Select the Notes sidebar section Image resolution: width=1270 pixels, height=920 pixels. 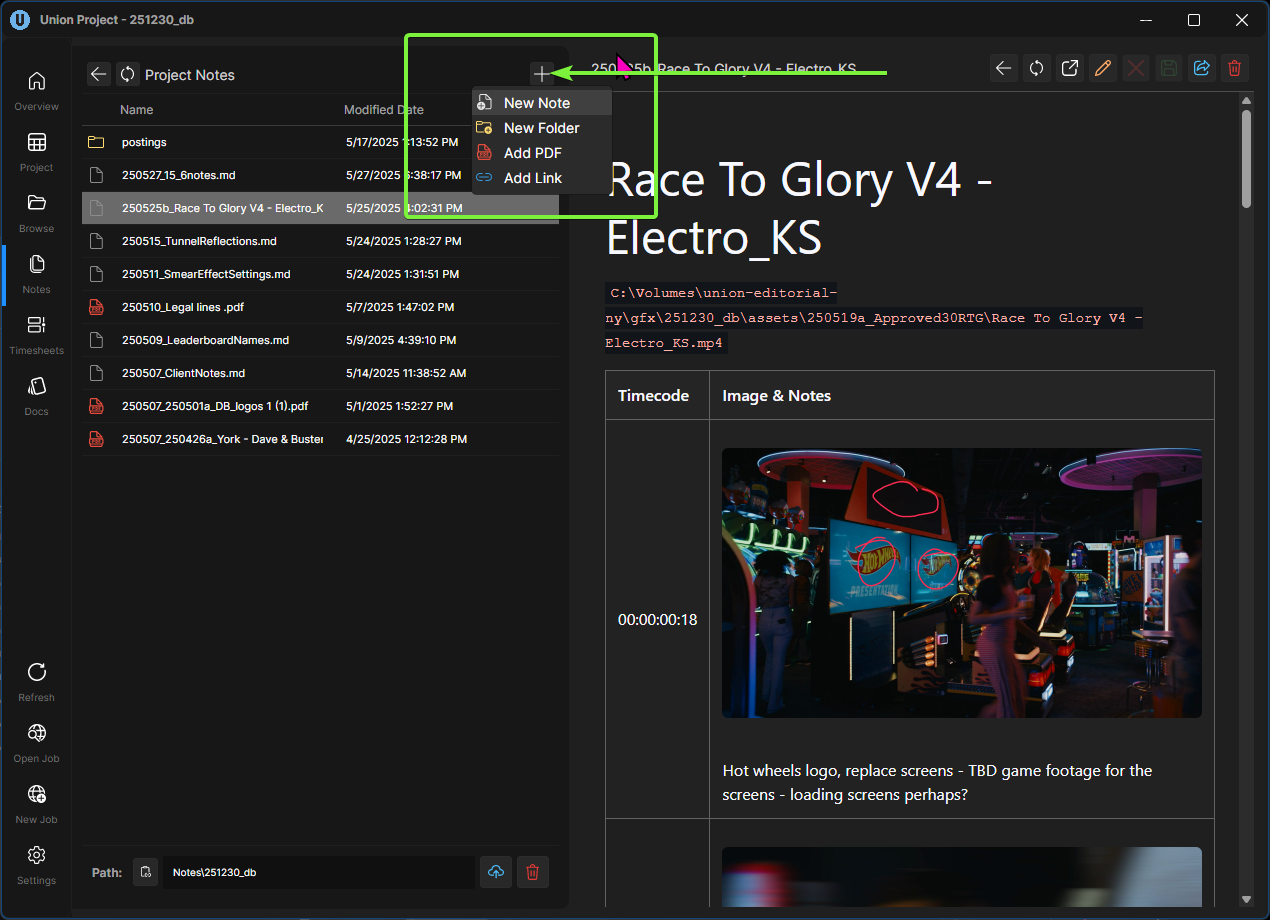[36, 273]
